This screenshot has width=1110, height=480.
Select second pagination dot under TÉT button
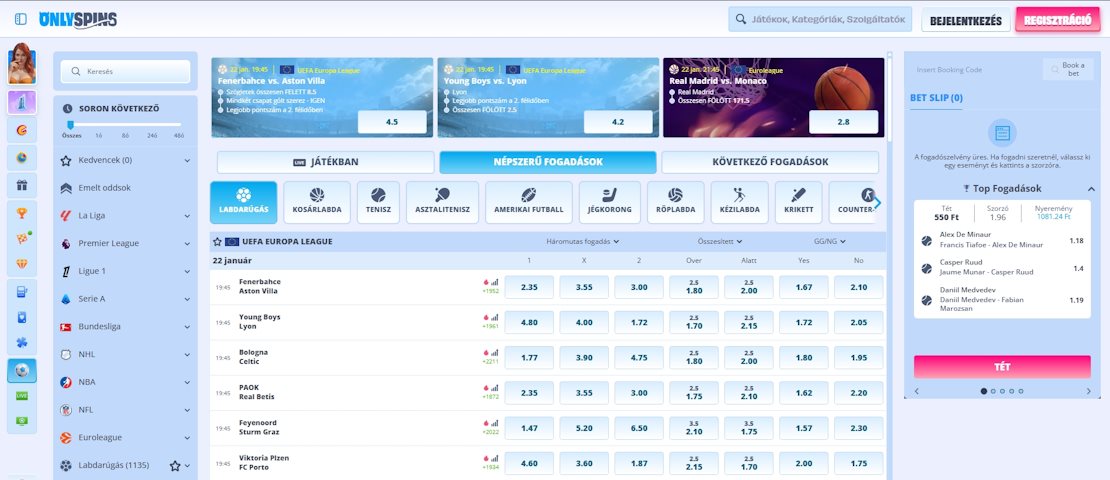[993, 391]
